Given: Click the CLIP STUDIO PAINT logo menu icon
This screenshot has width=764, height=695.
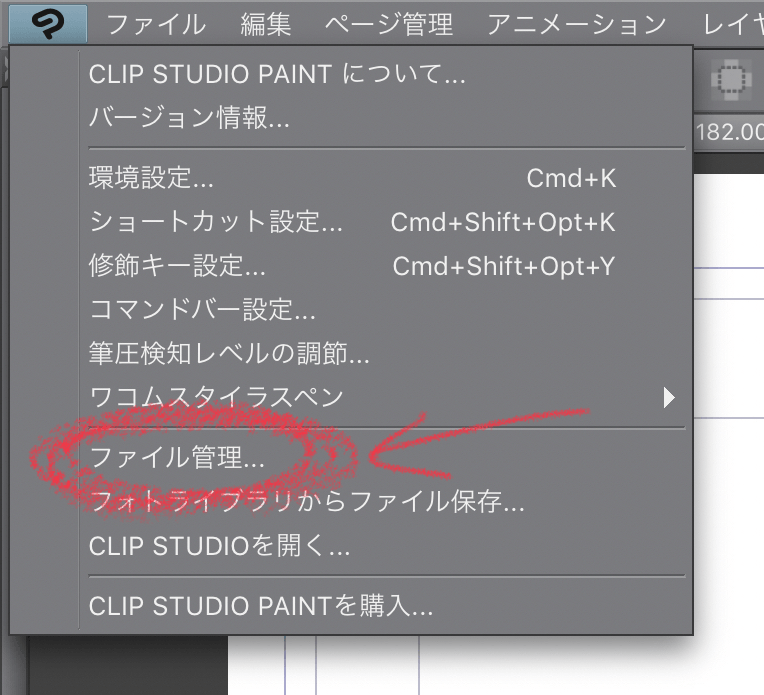Looking at the screenshot, I should coord(47,23).
